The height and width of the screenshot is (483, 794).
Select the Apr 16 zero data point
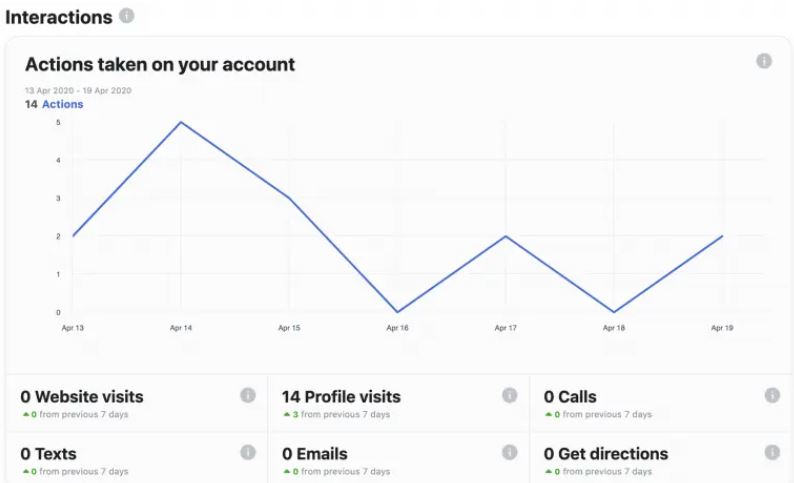pyautogui.click(x=398, y=312)
